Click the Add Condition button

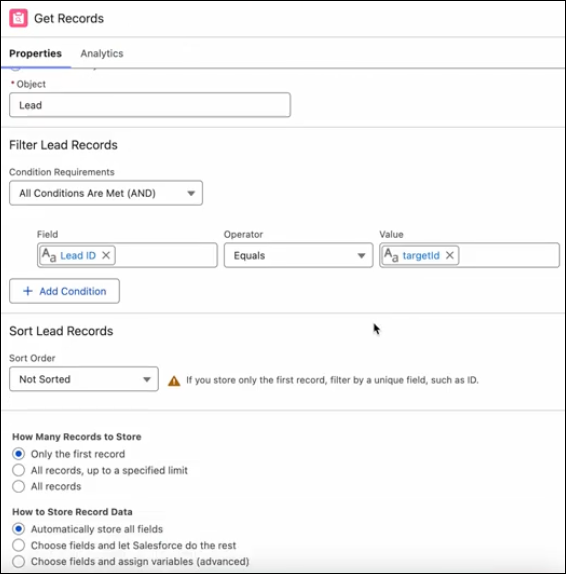pos(64,291)
